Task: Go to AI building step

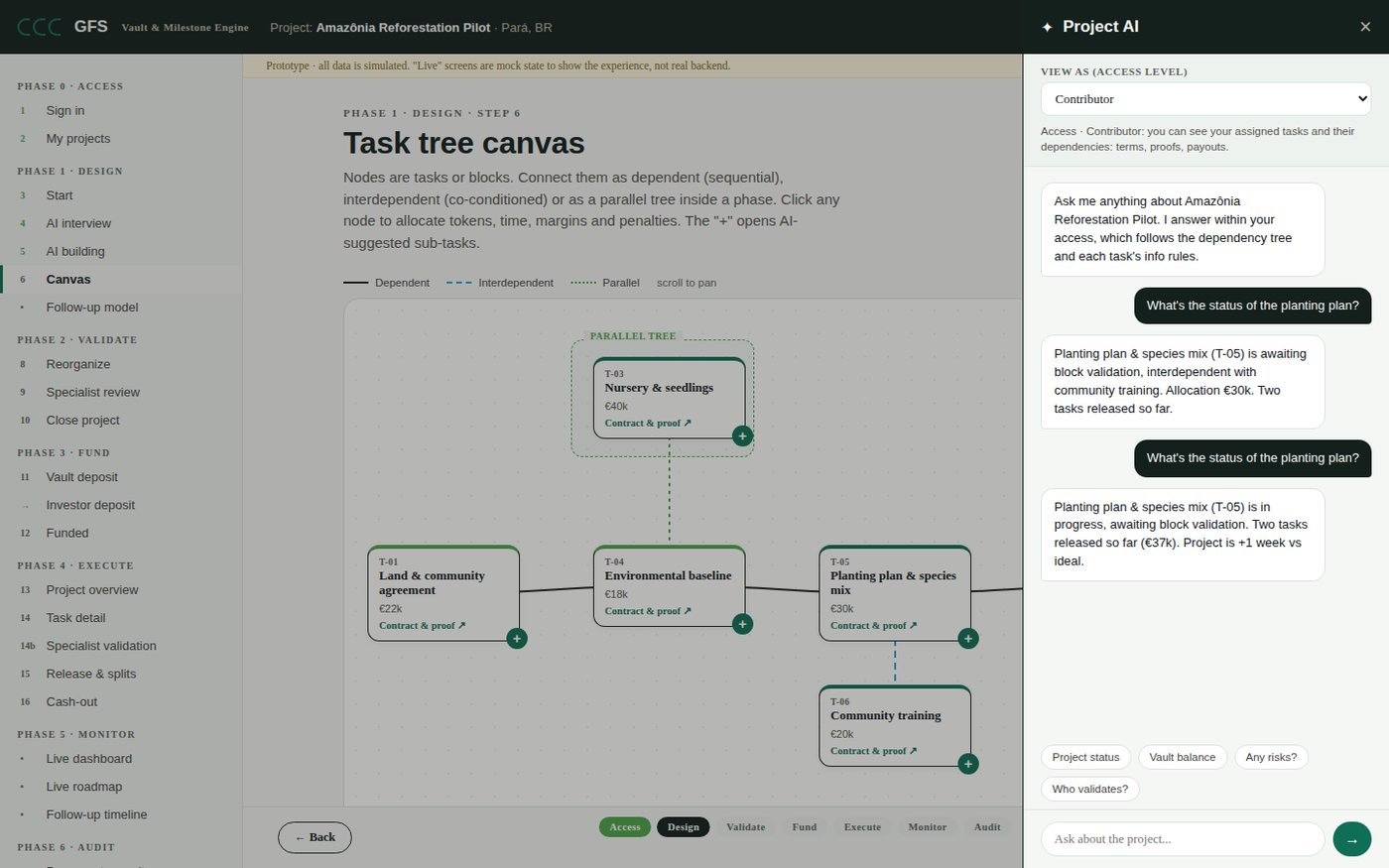Action: pos(121,251)
